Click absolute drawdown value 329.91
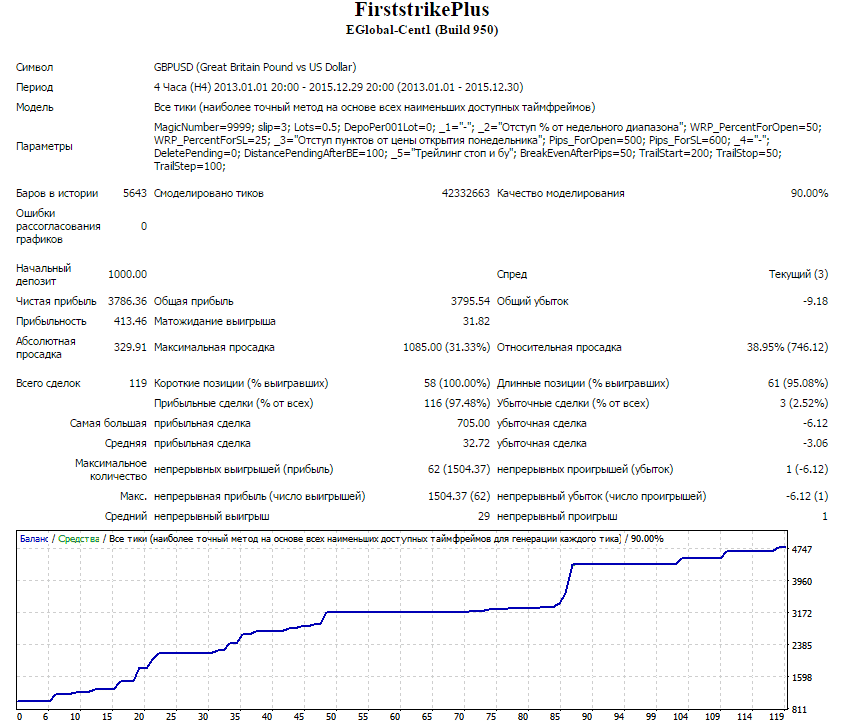 (130, 347)
